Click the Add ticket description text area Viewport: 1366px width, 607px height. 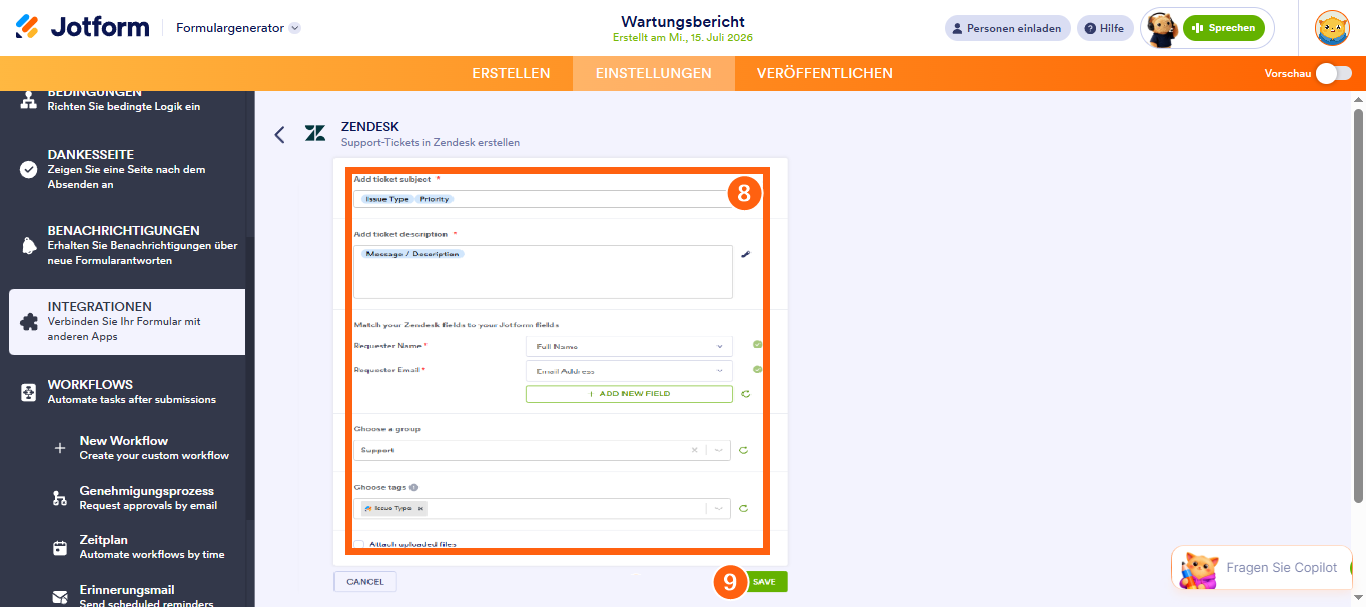pos(543,272)
